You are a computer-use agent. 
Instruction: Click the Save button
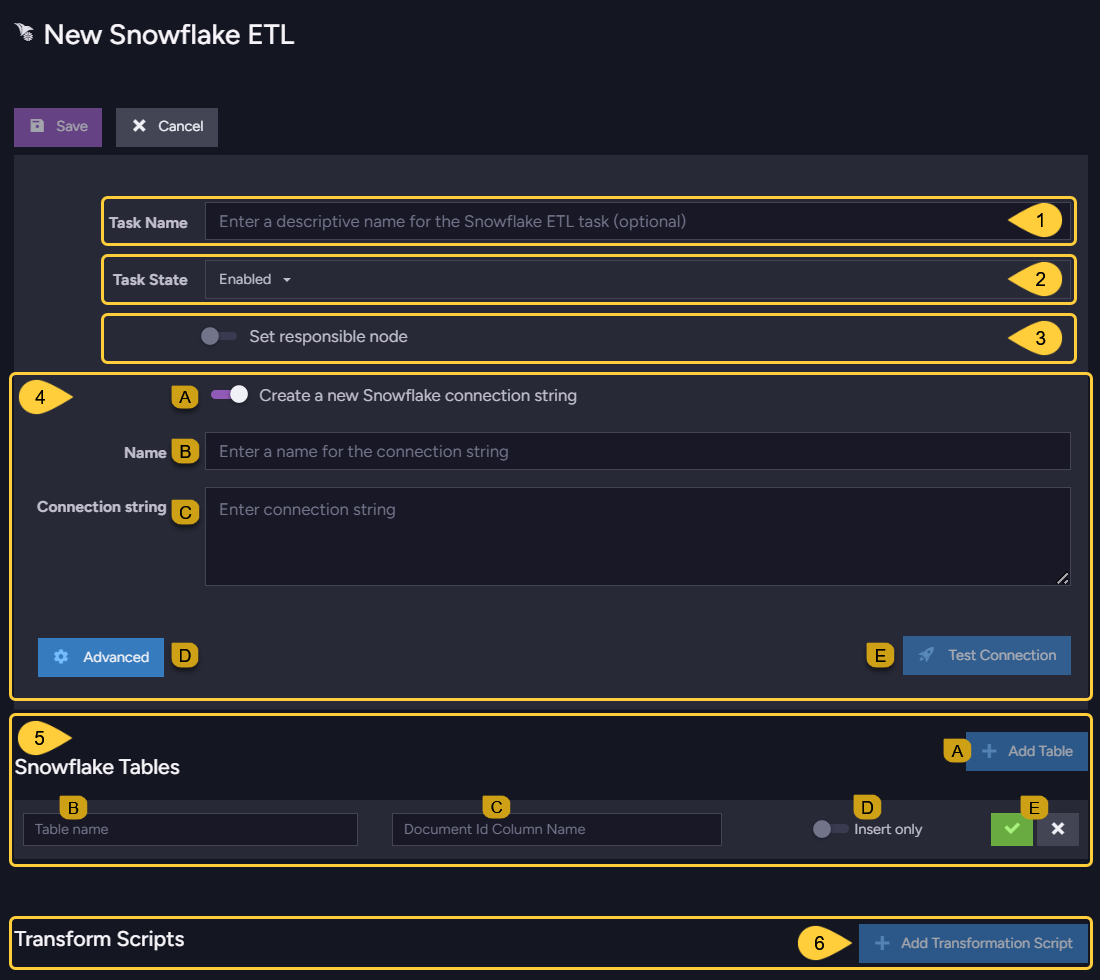click(x=58, y=127)
